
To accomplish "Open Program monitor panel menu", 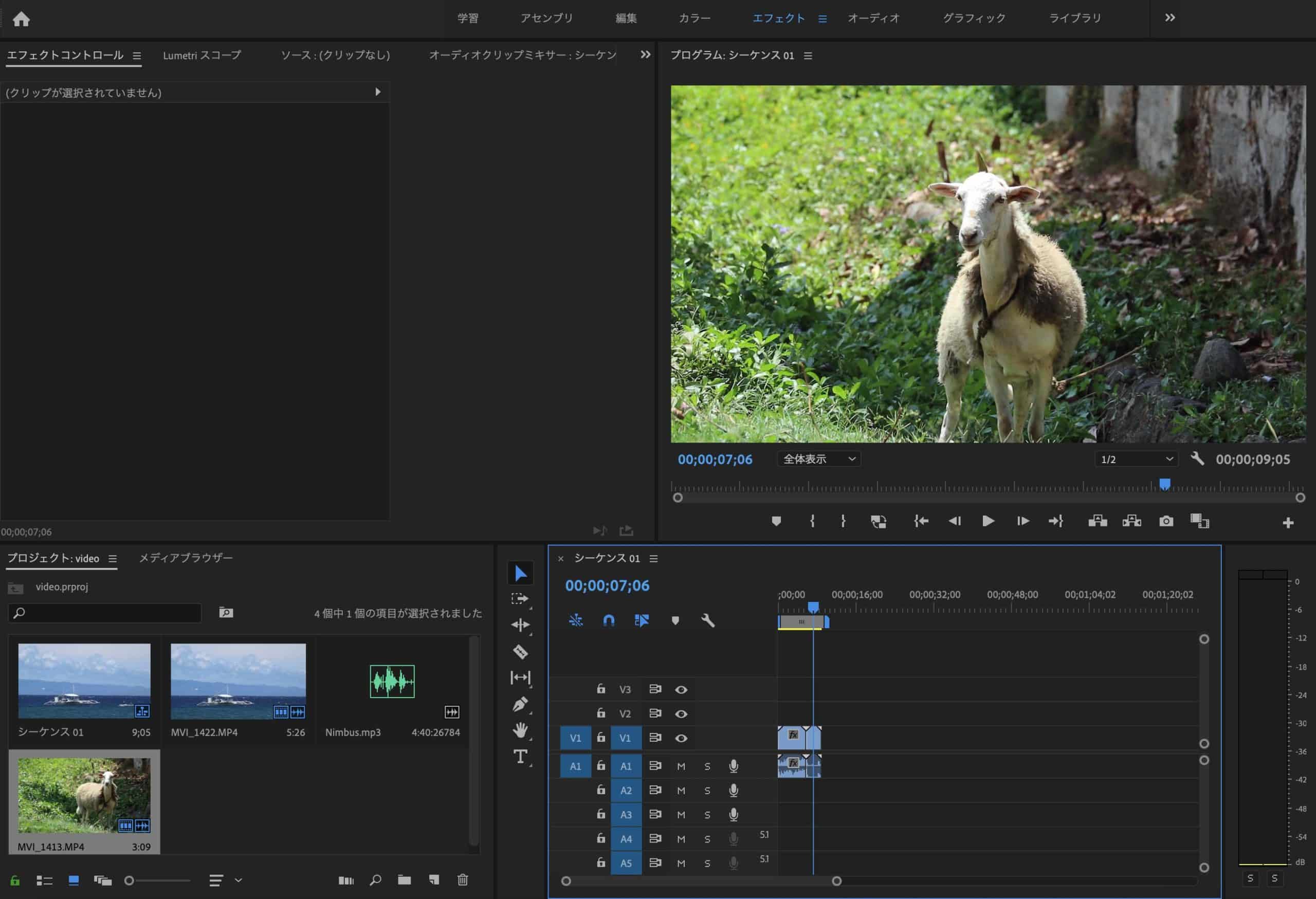I will pyautogui.click(x=808, y=56).
